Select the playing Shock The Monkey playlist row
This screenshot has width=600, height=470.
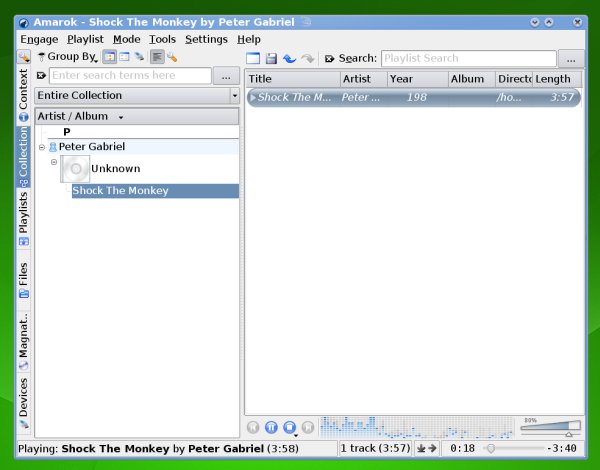[x=414, y=97]
